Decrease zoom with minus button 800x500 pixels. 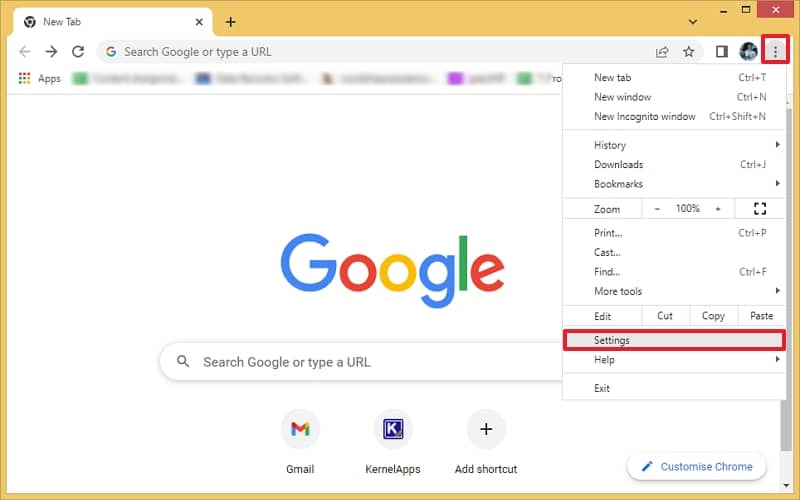[657, 209]
